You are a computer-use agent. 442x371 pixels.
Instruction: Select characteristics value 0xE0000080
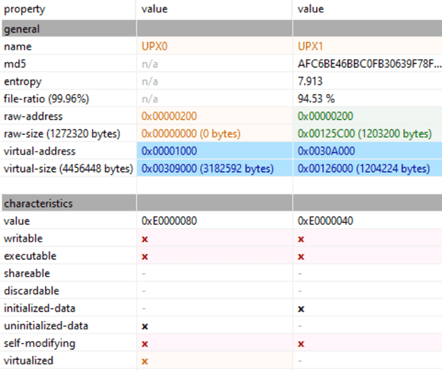click(x=169, y=221)
